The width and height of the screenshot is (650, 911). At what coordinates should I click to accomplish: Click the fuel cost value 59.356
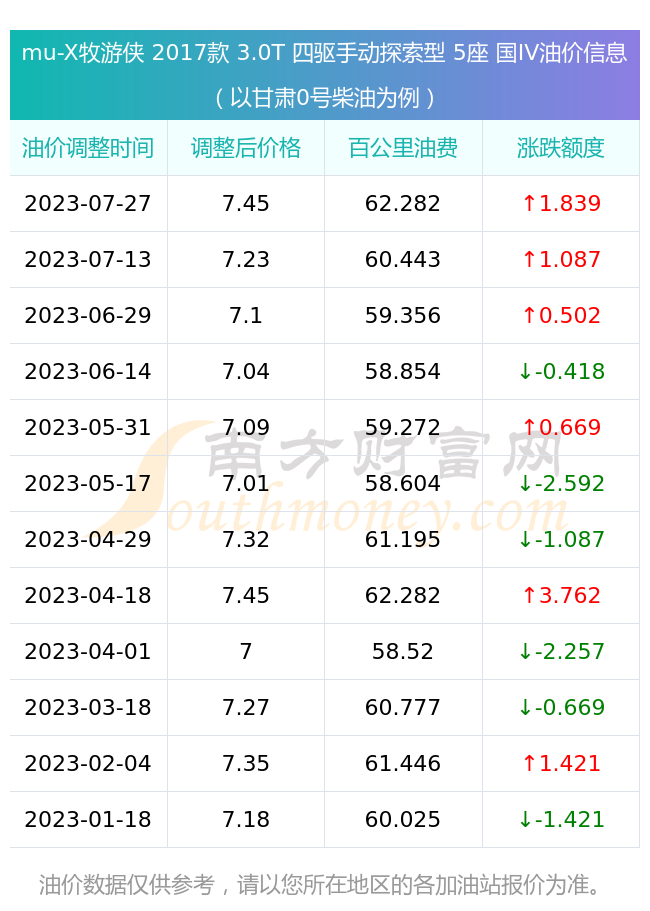403,315
